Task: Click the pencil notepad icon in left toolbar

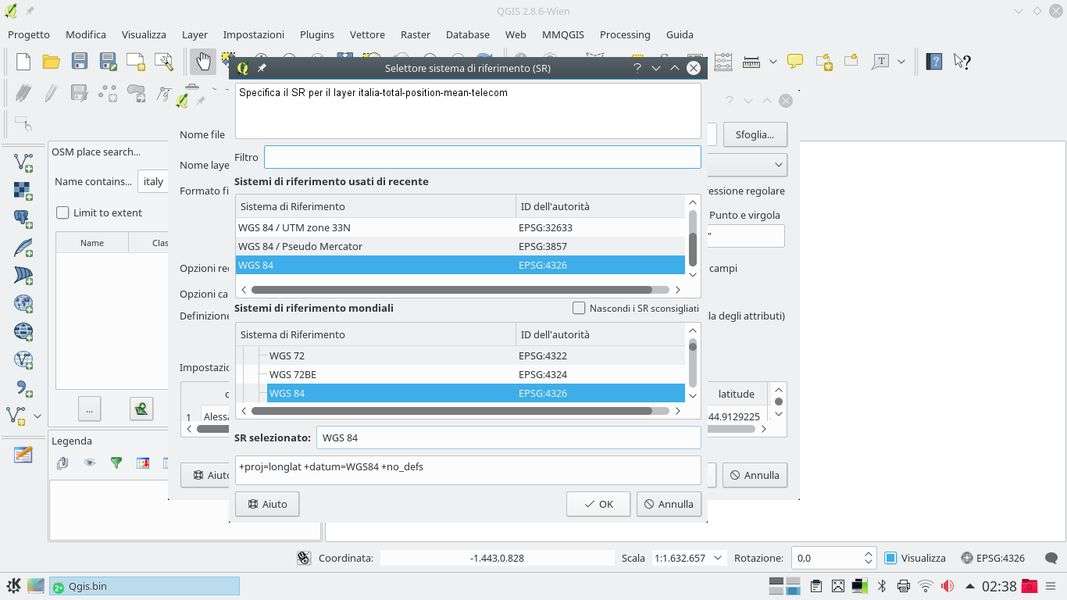Action: coord(22,454)
